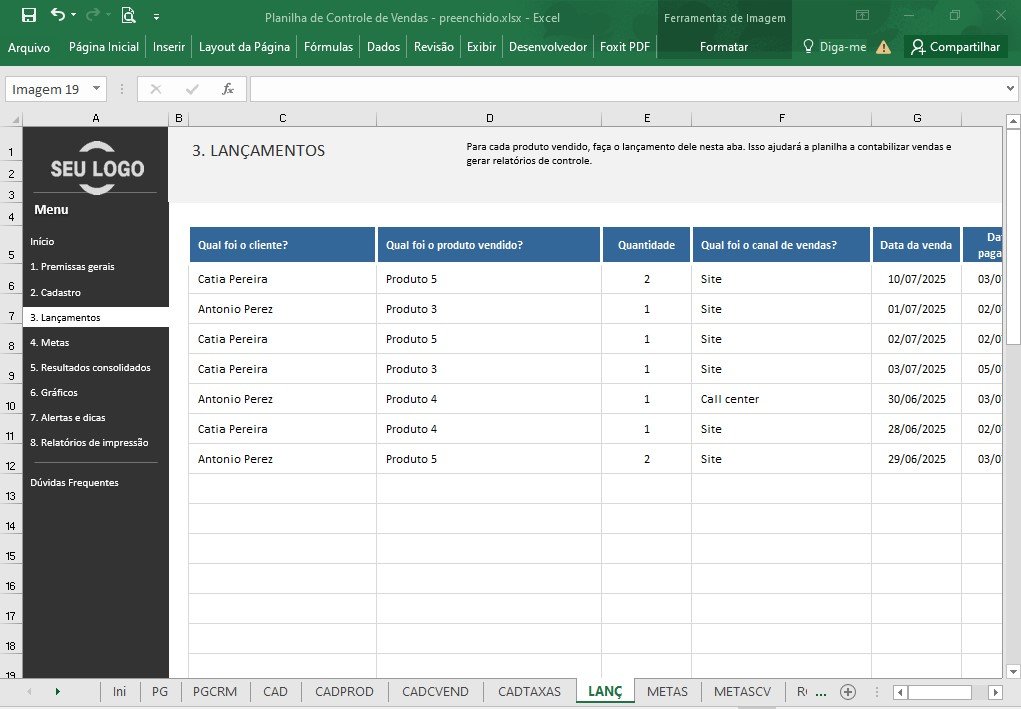Click the Compartilhar button
1021x709 pixels.
pyautogui.click(x=955, y=47)
